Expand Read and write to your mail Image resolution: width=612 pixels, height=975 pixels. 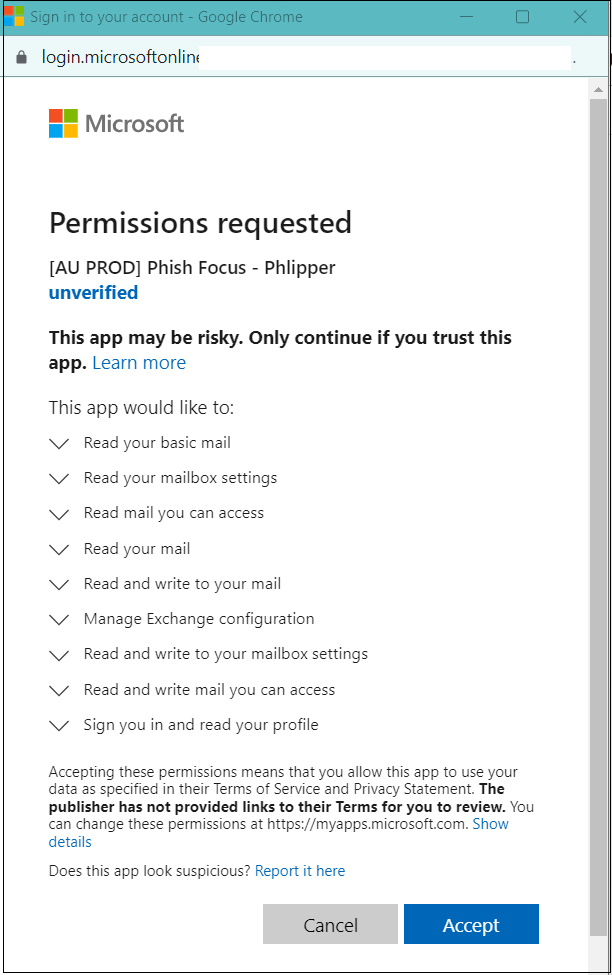pos(59,585)
